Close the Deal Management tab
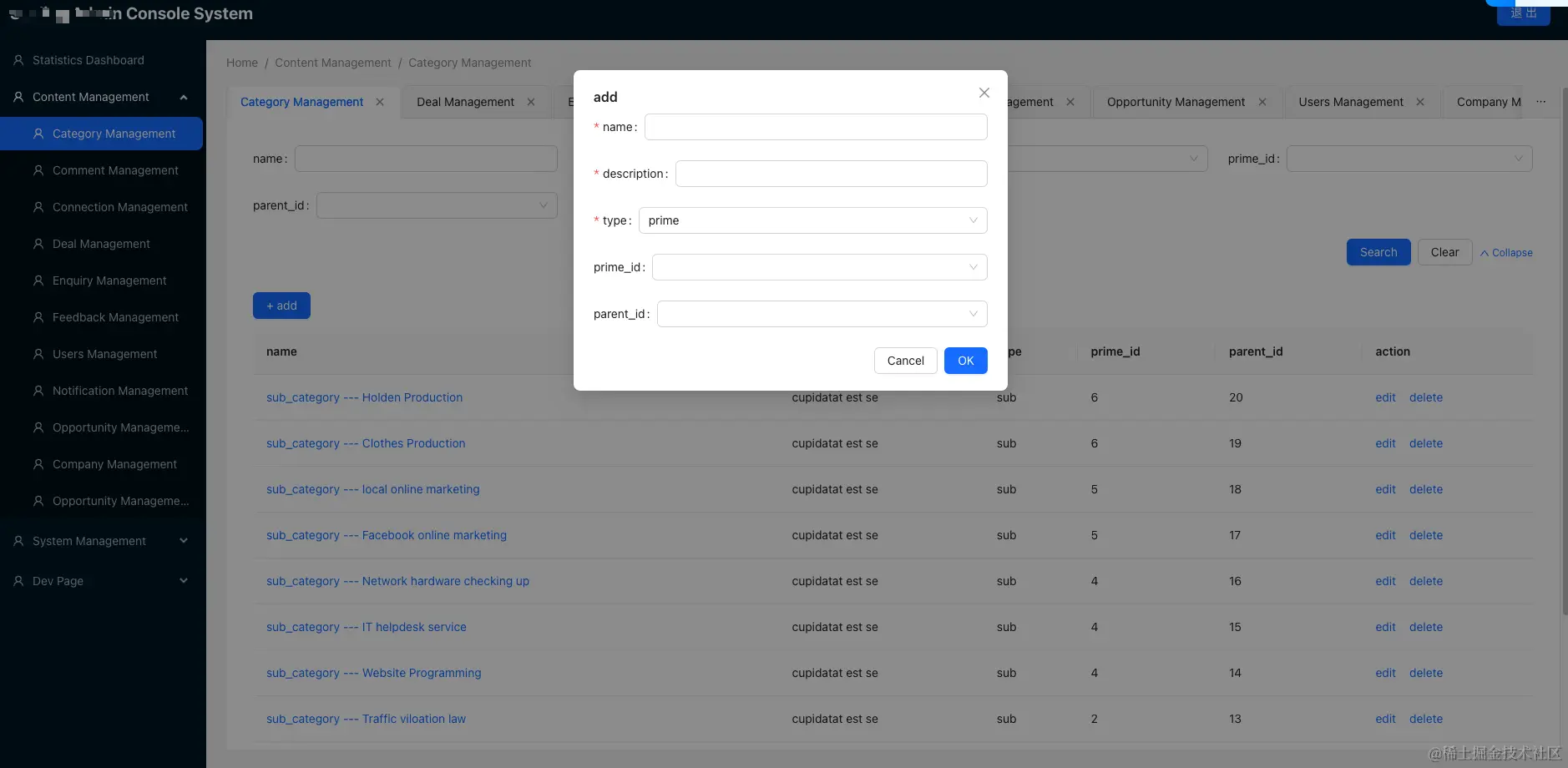 pos(531,102)
